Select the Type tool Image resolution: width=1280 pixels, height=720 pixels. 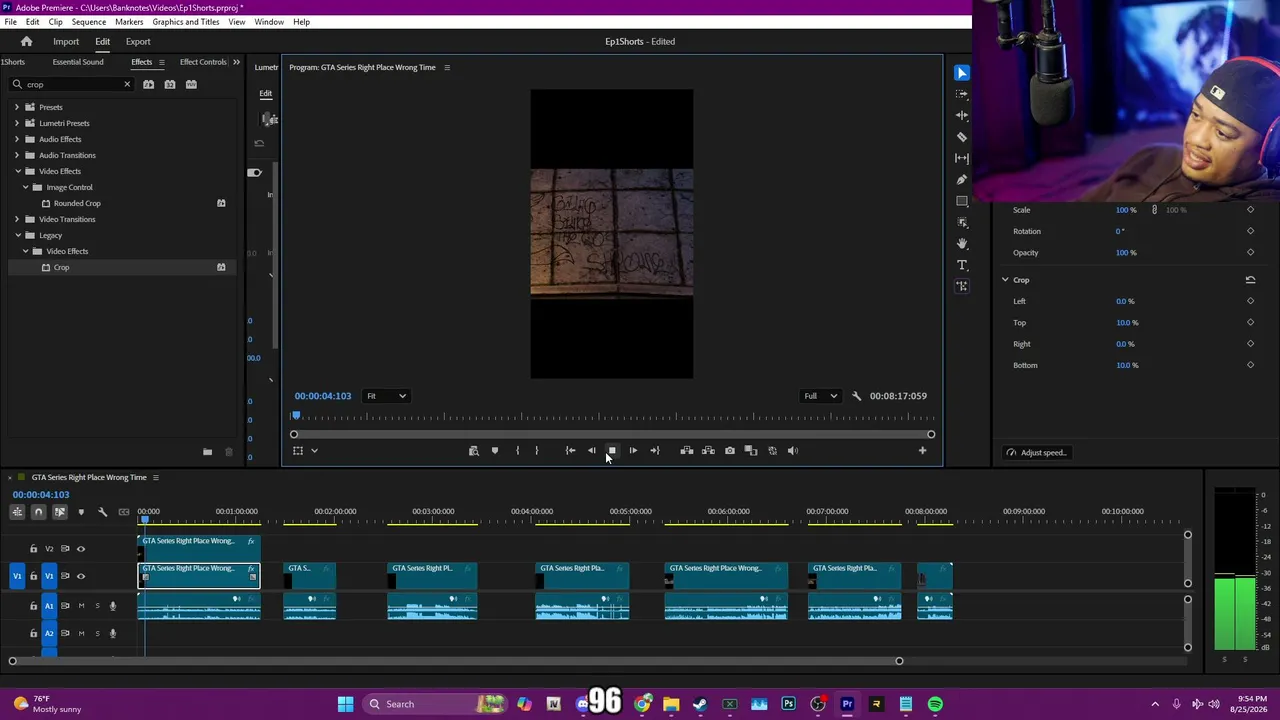click(962, 265)
